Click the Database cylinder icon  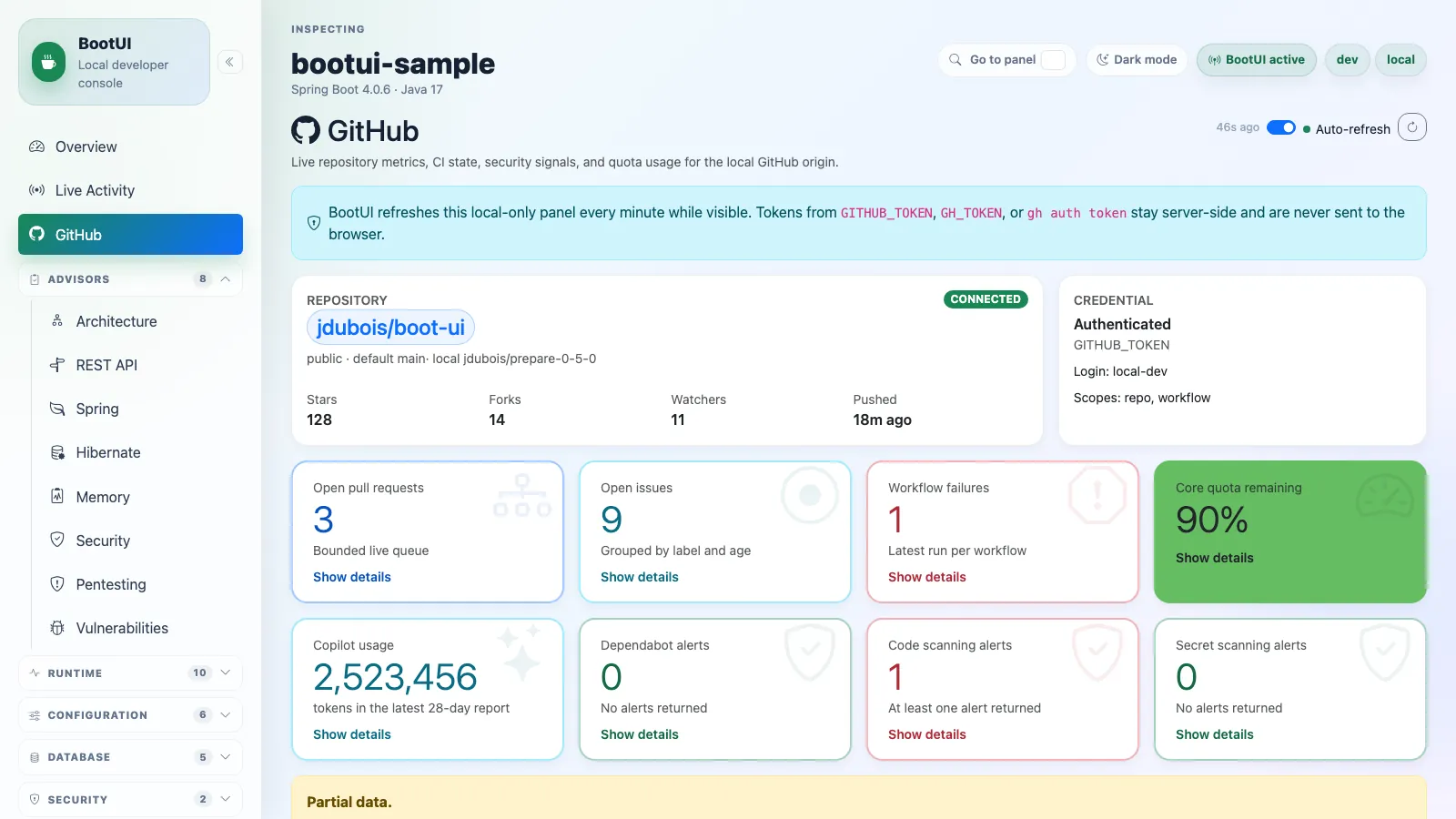point(35,757)
